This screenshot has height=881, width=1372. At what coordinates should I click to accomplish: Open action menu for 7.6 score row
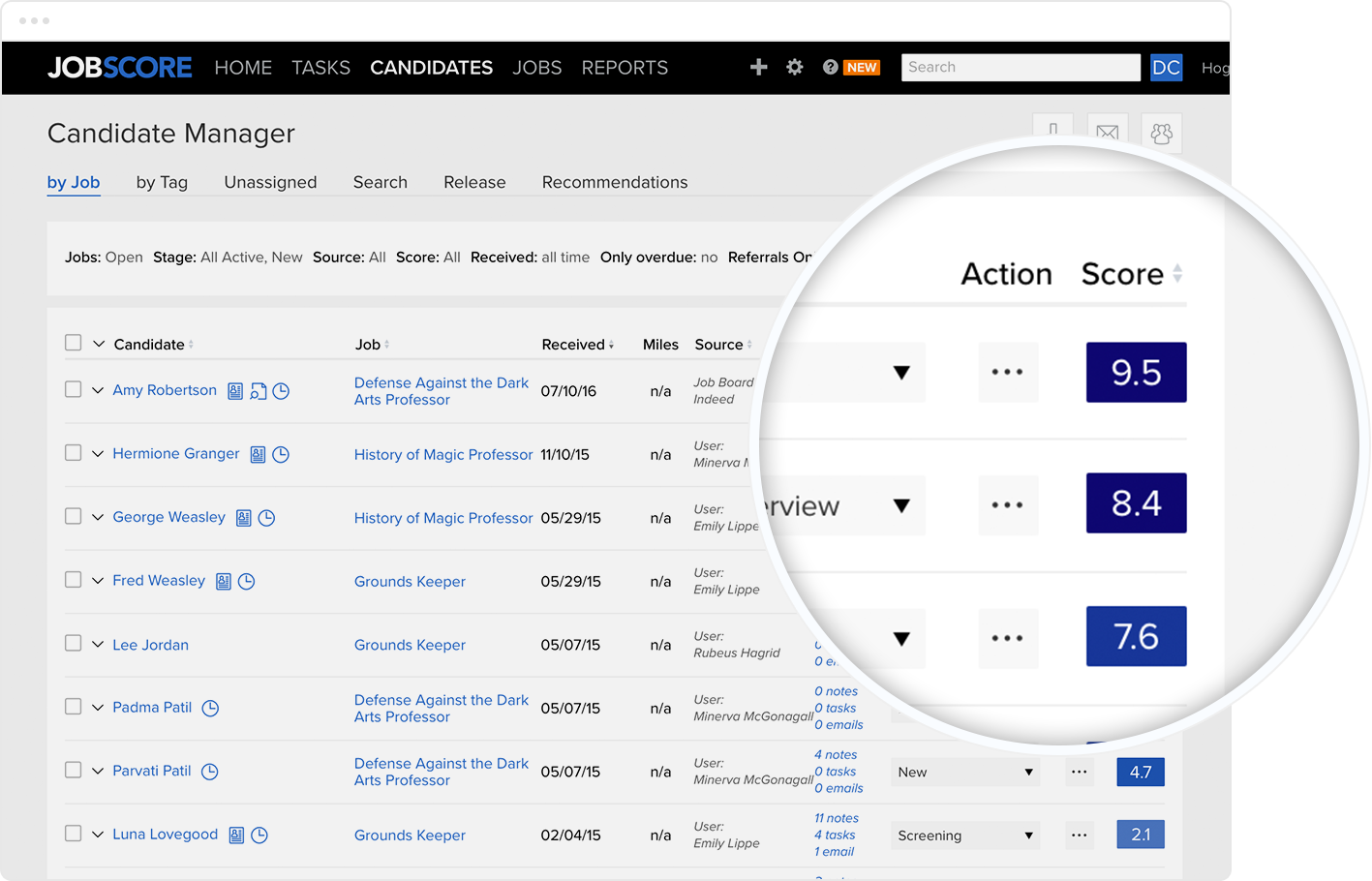pyautogui.click(x=1008, y=638)
